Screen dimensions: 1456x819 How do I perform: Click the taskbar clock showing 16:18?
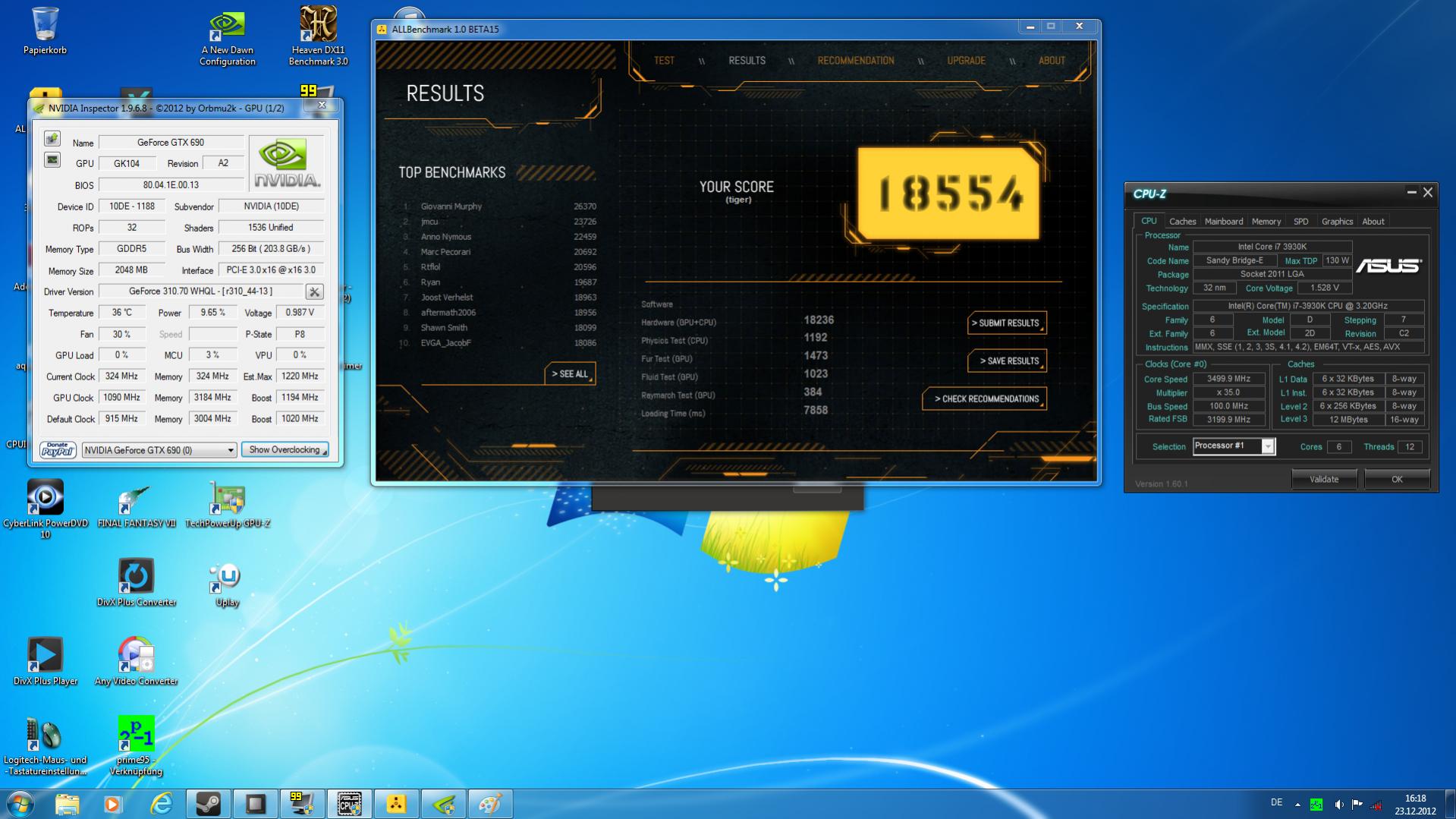(x=1415, y=805)
